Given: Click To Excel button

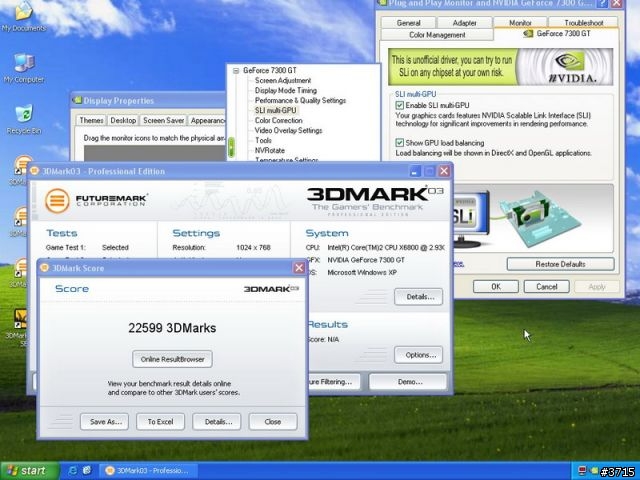Looking at the screenshot, I should pyautogui.click(x=160, y=422).
